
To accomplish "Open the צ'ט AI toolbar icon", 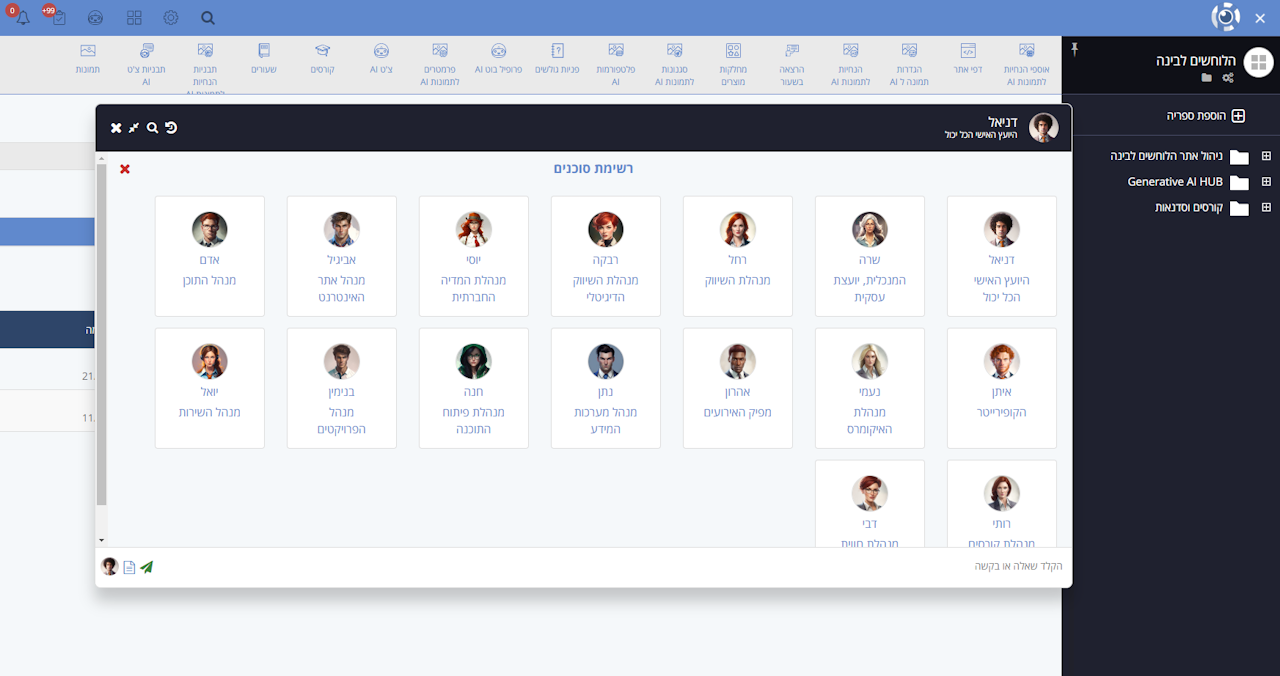I will click(x=381, y=59).
